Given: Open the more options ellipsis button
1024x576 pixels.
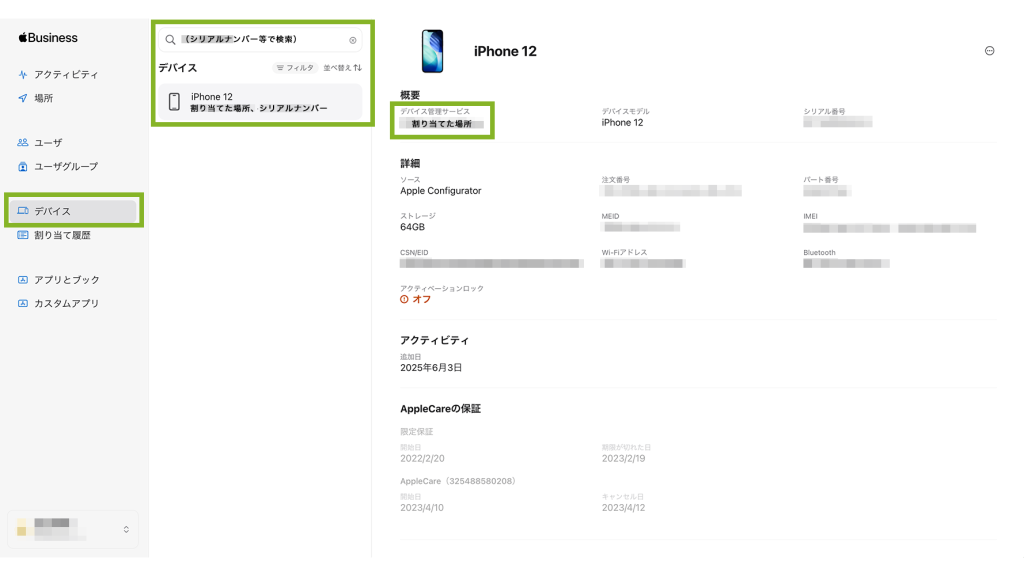Looking at the screenshot, I should (x=989, y=51).
